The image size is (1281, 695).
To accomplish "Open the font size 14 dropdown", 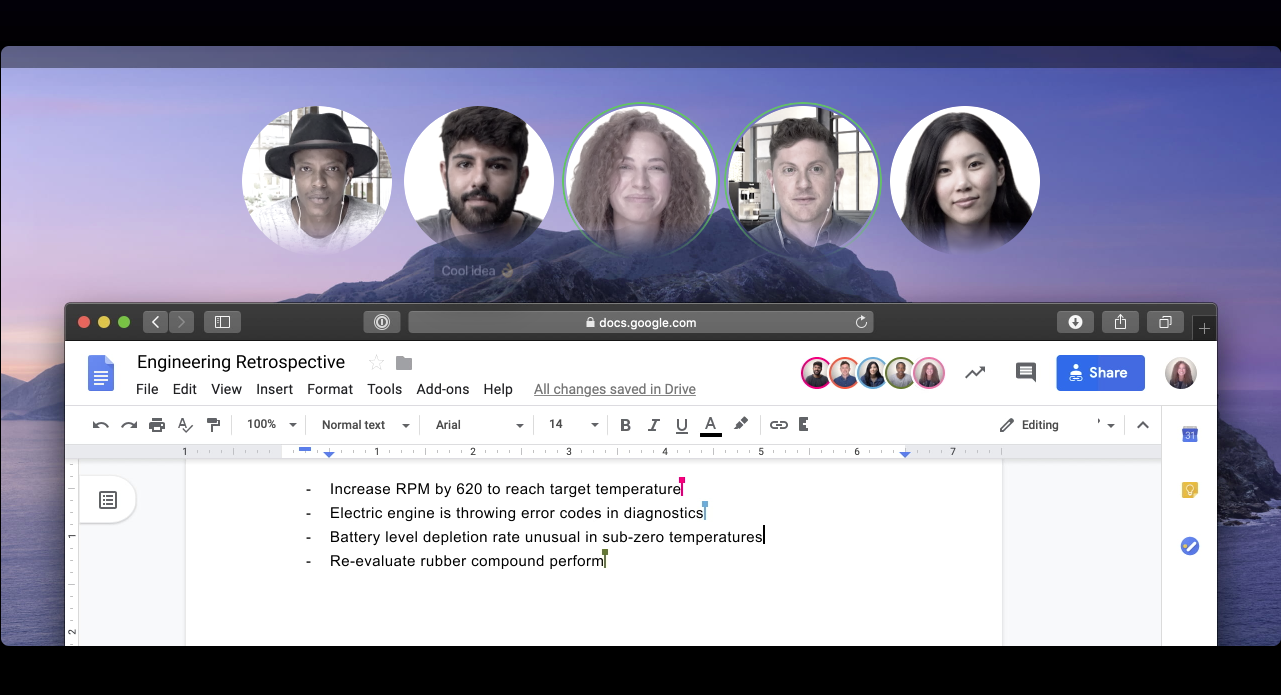I will click(x=574, y=425).
